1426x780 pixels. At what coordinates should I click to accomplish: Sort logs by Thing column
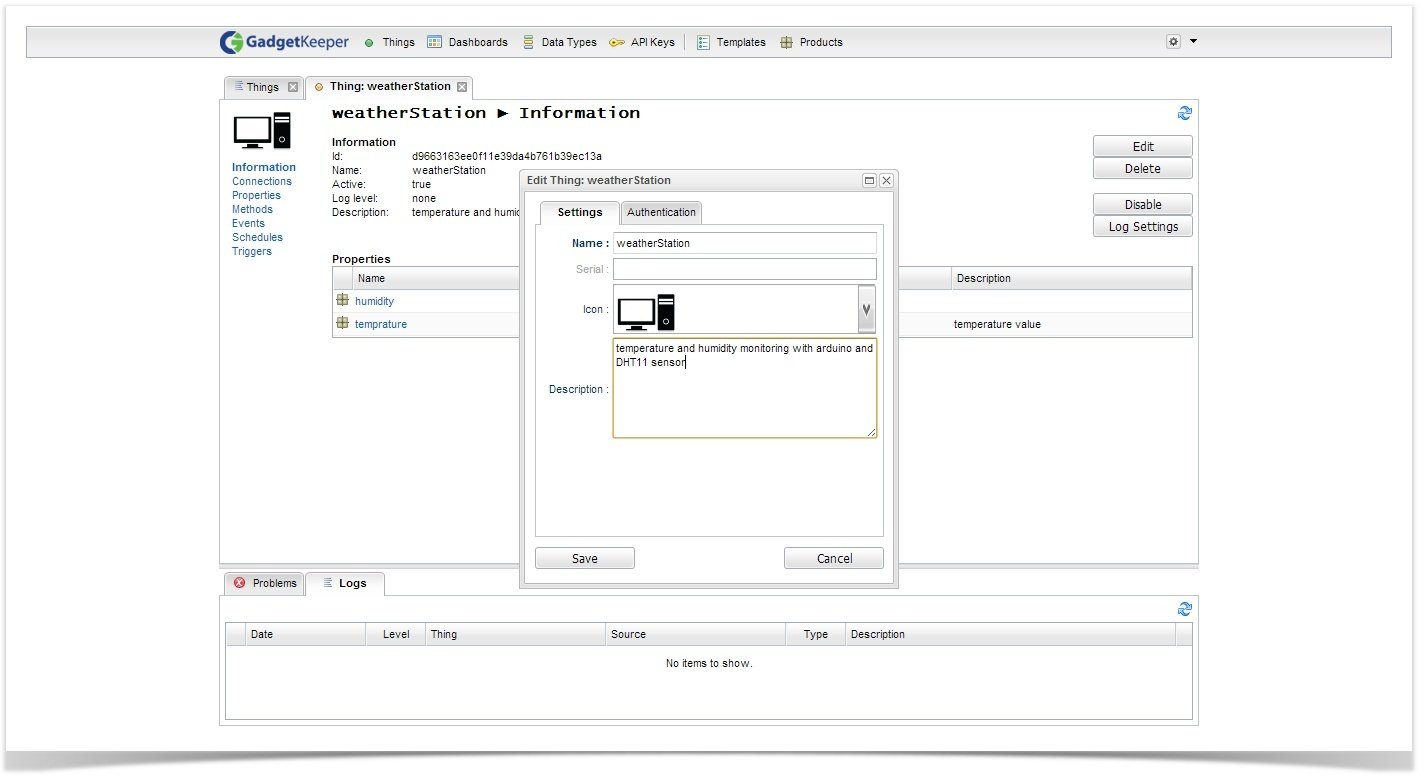click(x=515, y=634)
